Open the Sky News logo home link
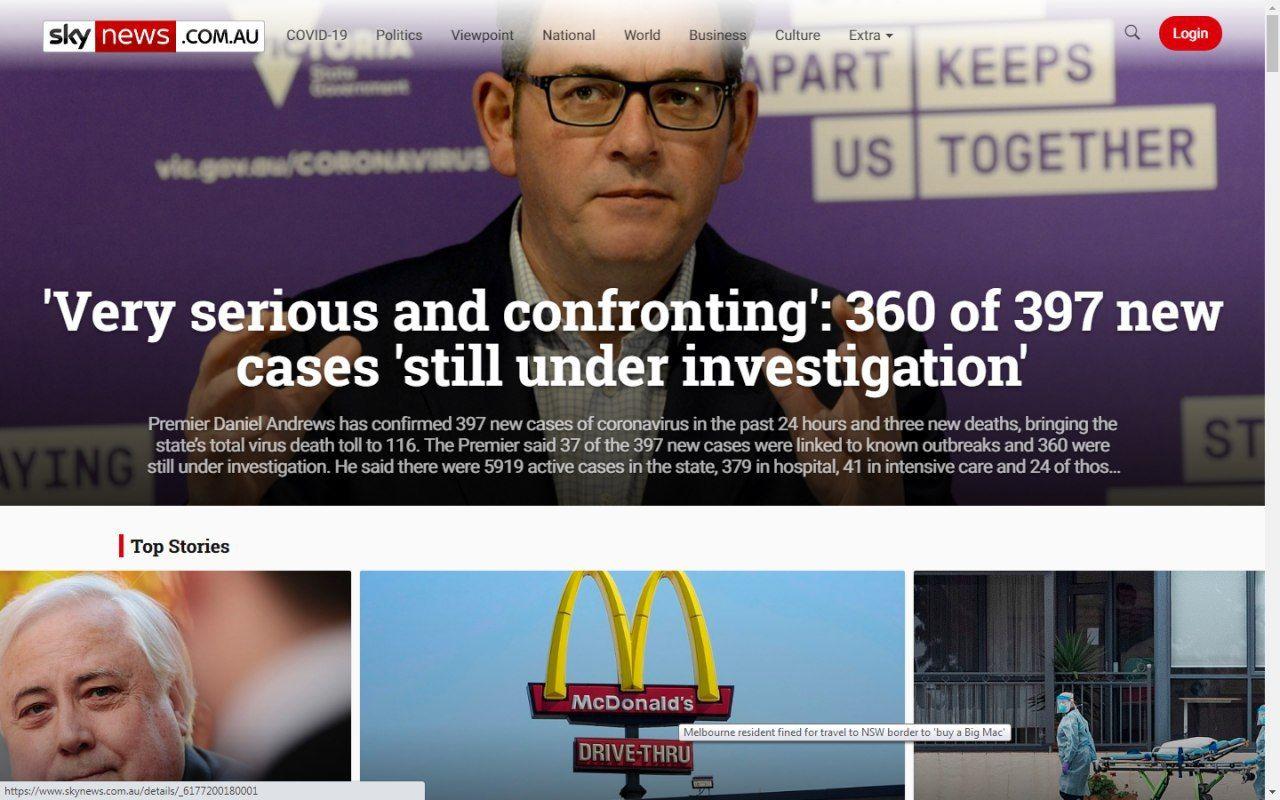This screenshot has width=1280, height=800. 154,36
